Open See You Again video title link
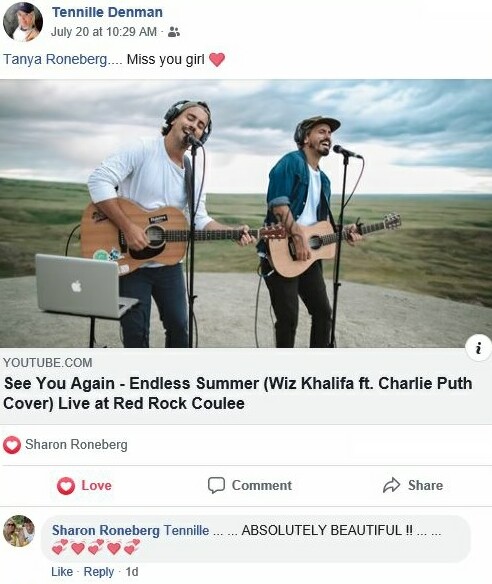Image resolution: width=492 pixels, height=584 pixels. point(238,393)
